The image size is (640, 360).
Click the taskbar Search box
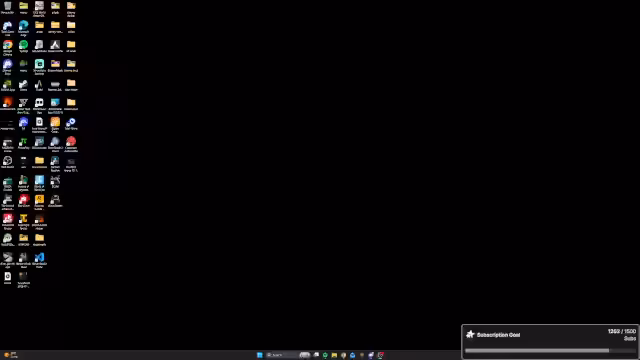click(281, 355)
